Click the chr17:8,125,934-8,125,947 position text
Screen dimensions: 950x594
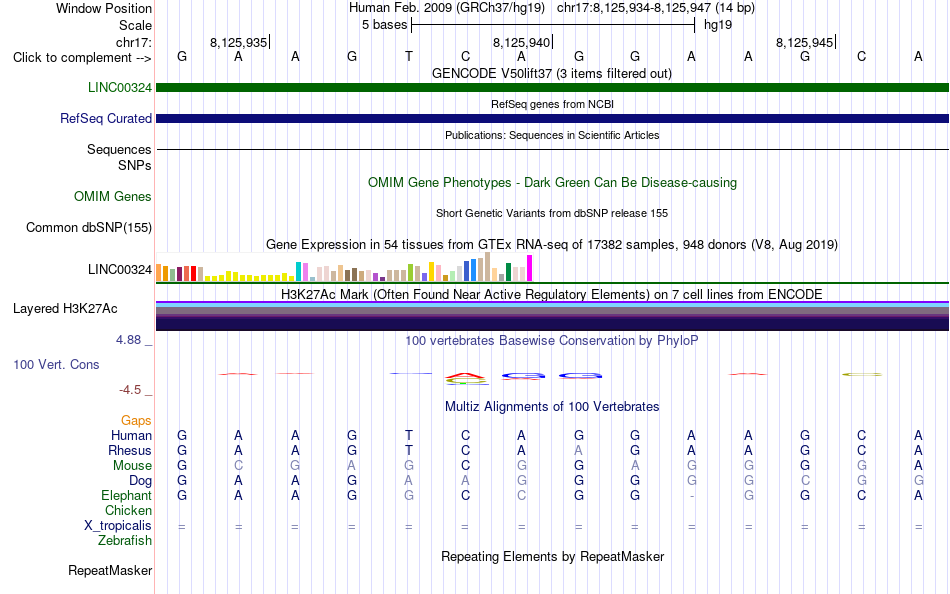coord(656,8)
